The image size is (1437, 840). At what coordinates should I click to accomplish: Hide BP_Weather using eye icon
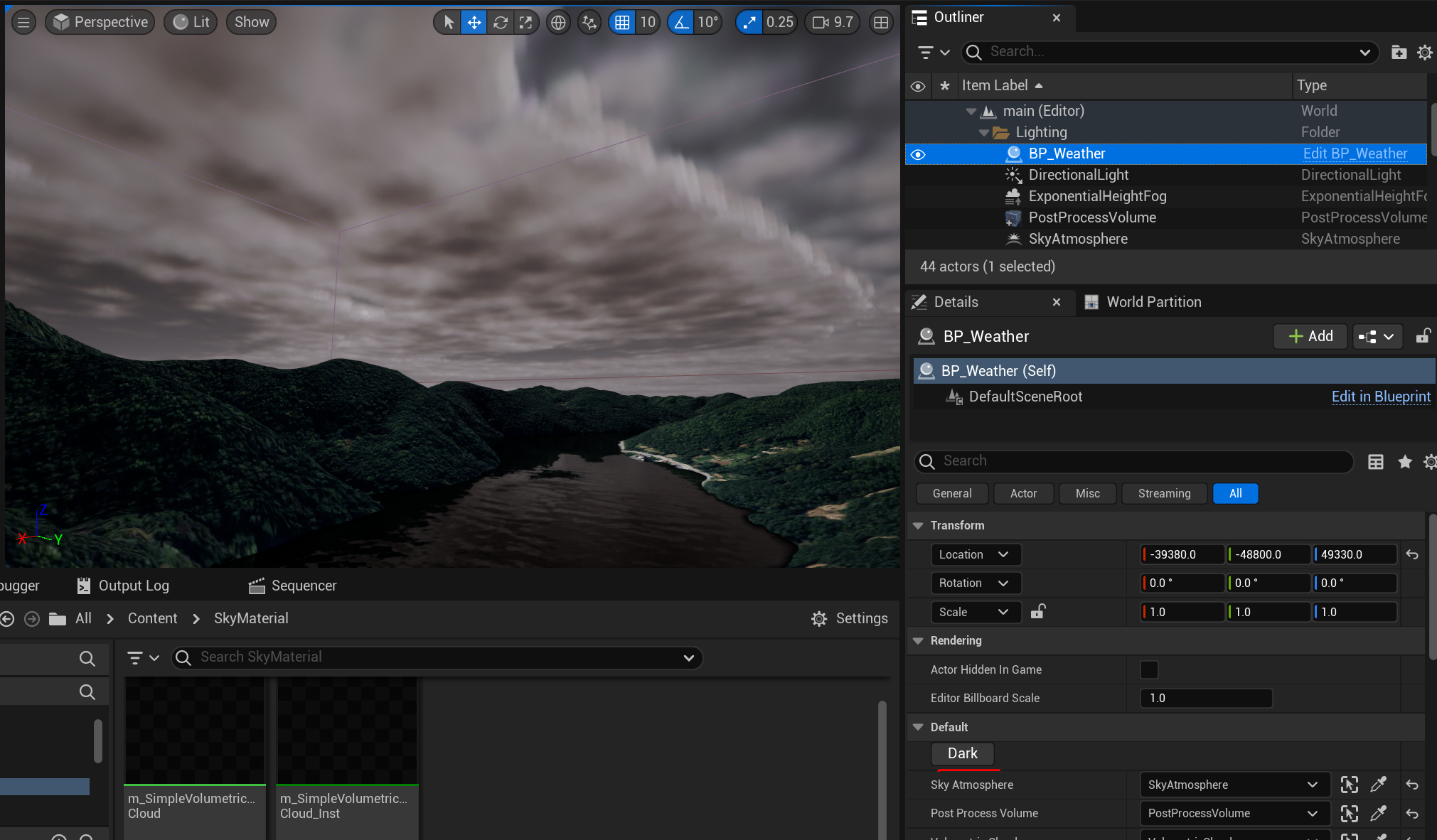(x=918, y=154)
